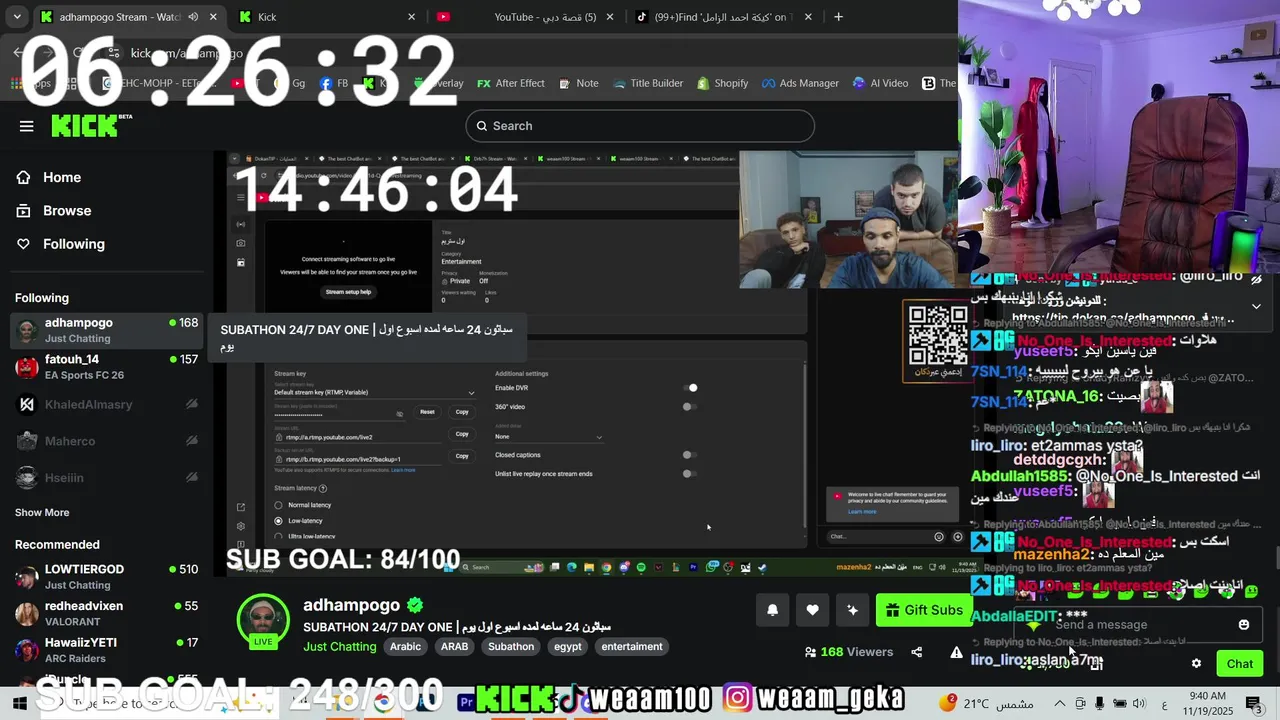Screen dimensions: 1280x720
Task: Show hidden system tray icons
Action: pyautogui.click(x=1061, y=704)
